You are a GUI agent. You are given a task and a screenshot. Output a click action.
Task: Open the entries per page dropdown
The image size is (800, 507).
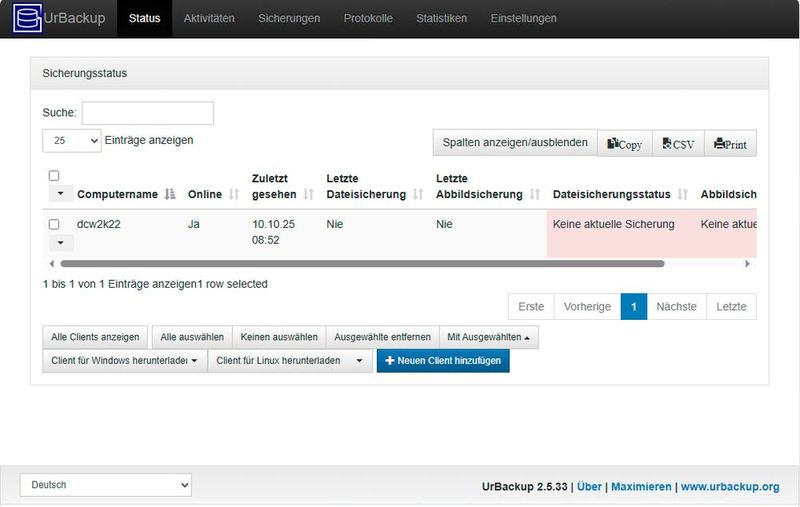(x=71, y=140)
